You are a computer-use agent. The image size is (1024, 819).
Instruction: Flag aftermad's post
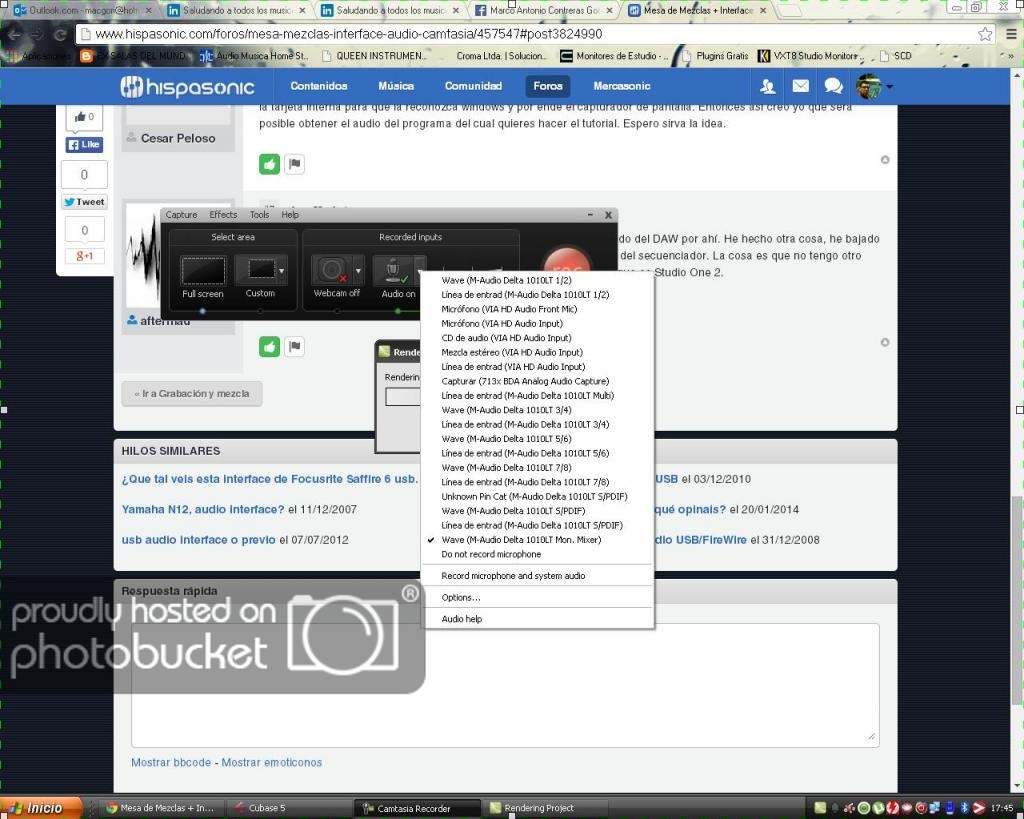(x=295, y=346)
